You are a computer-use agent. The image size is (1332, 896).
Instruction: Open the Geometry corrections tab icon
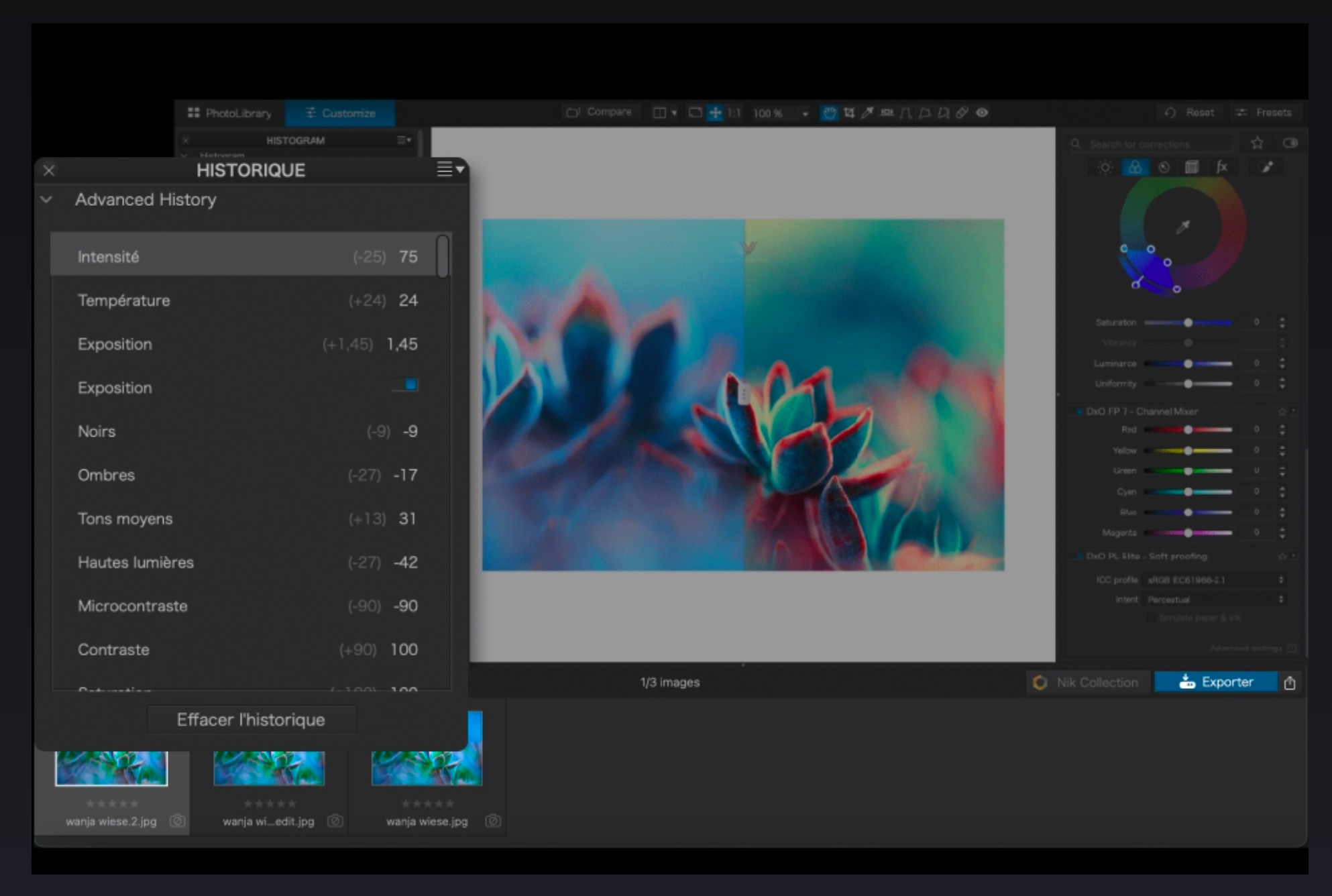pyautogui.click(x=1192, y=168)
